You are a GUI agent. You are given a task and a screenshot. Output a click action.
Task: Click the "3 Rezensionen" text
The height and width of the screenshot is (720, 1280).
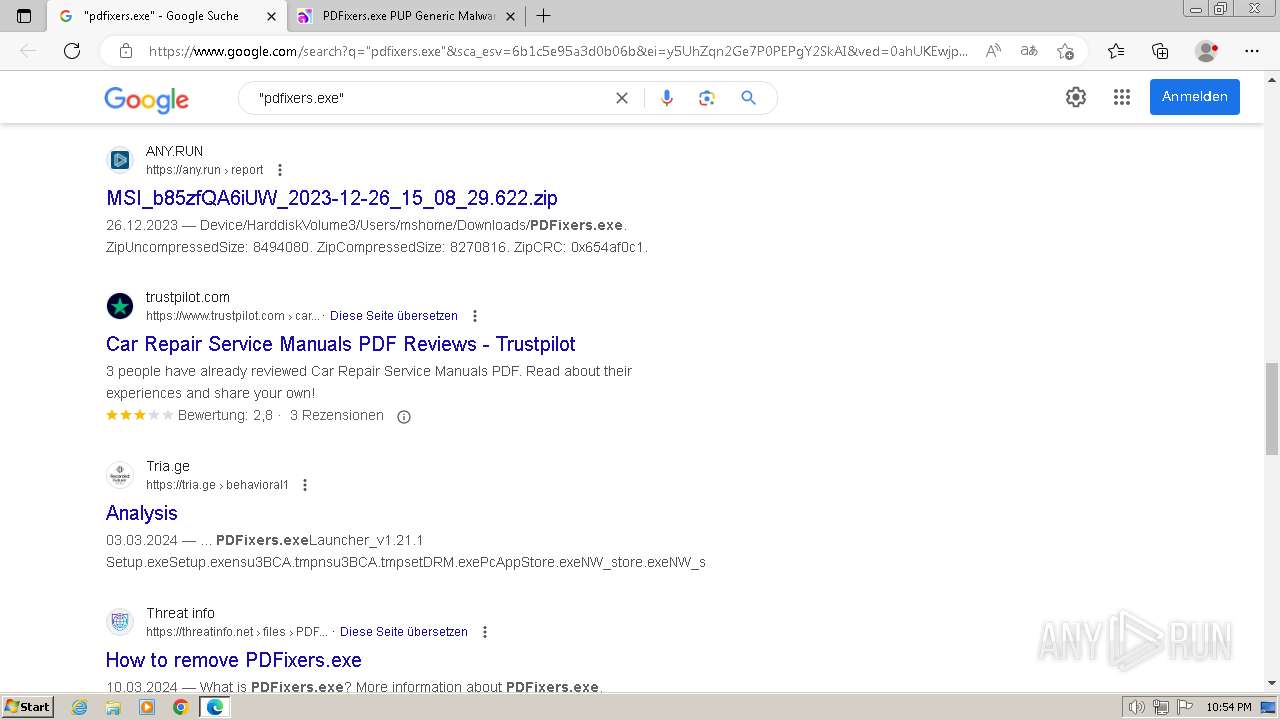click(x=337, y=415)
